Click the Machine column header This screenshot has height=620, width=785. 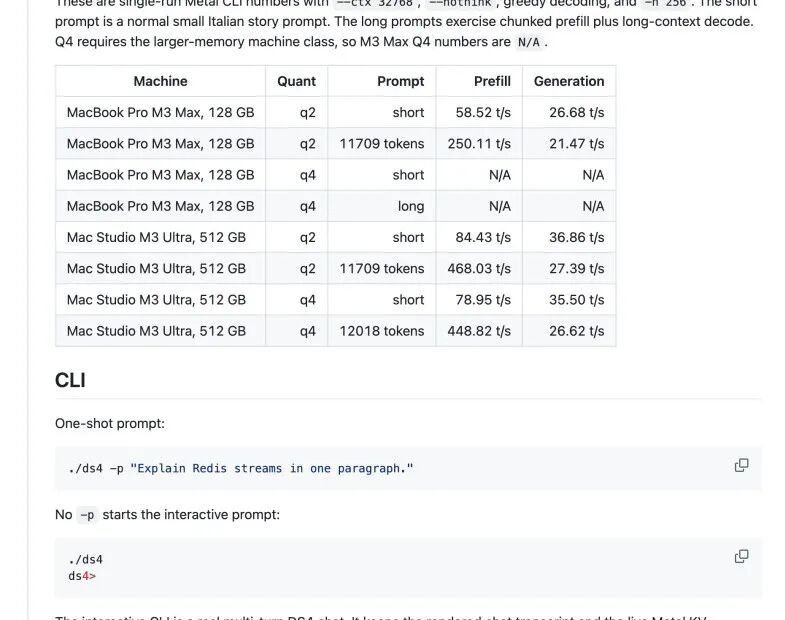point(160,81)
